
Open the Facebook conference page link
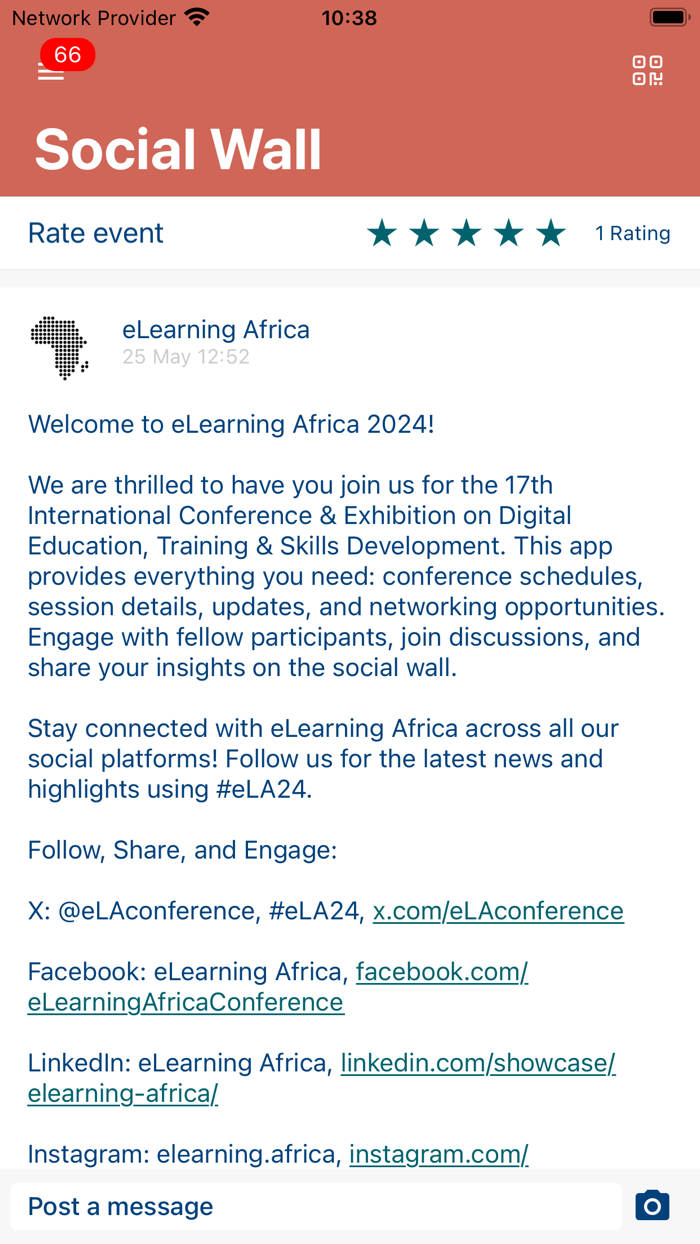(443, 971)
